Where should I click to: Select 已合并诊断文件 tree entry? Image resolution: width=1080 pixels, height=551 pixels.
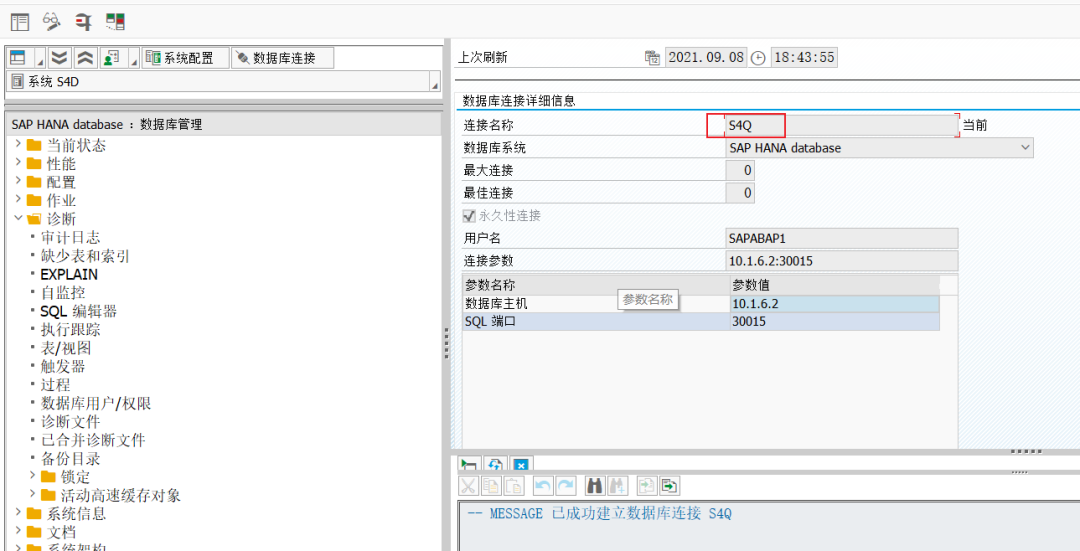(93, 440)
